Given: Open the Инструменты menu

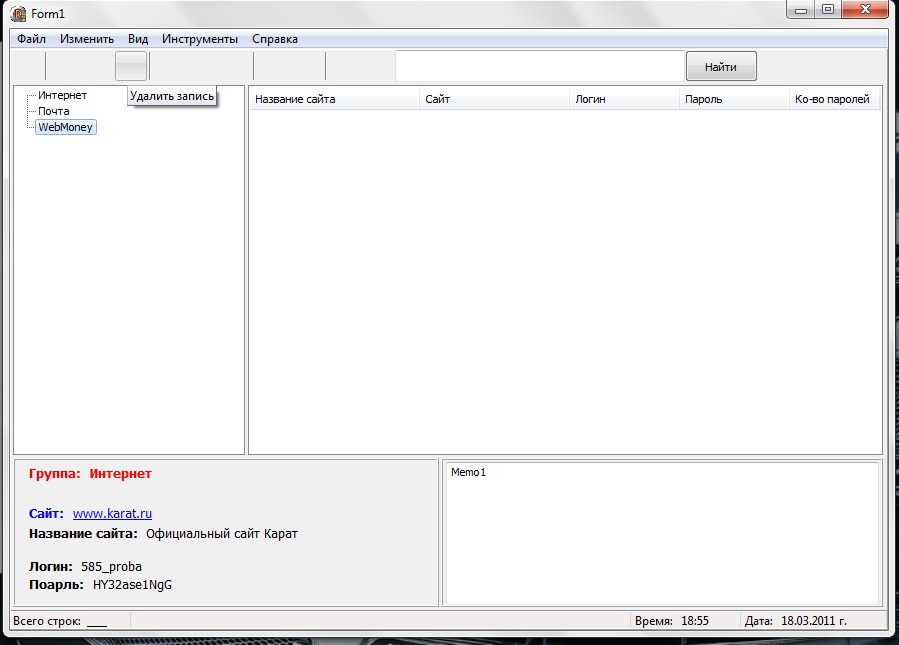Looking at the screenshot, I should point(200,39).
